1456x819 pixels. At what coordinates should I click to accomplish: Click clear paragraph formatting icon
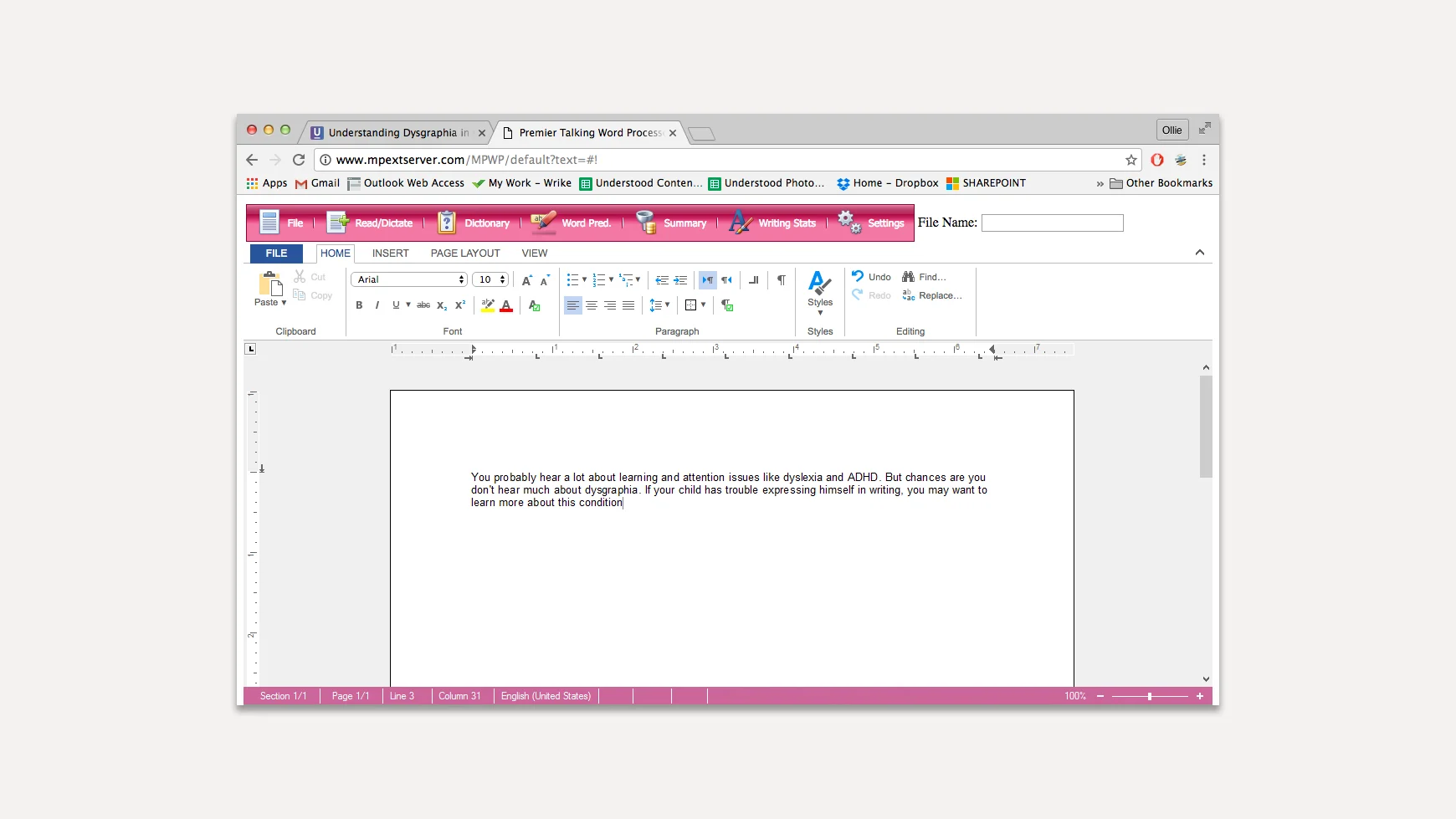727,305
